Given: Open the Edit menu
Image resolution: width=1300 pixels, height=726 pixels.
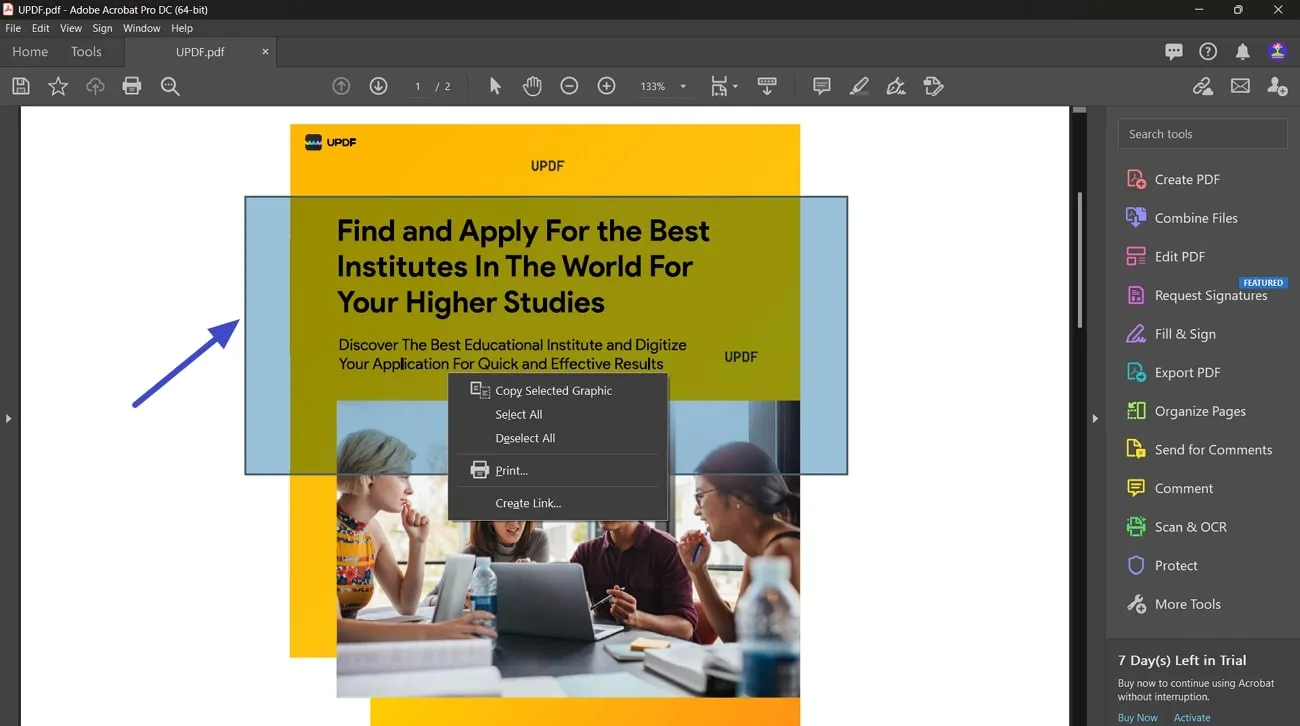Looking at the screenshot, I should point(40,28).
